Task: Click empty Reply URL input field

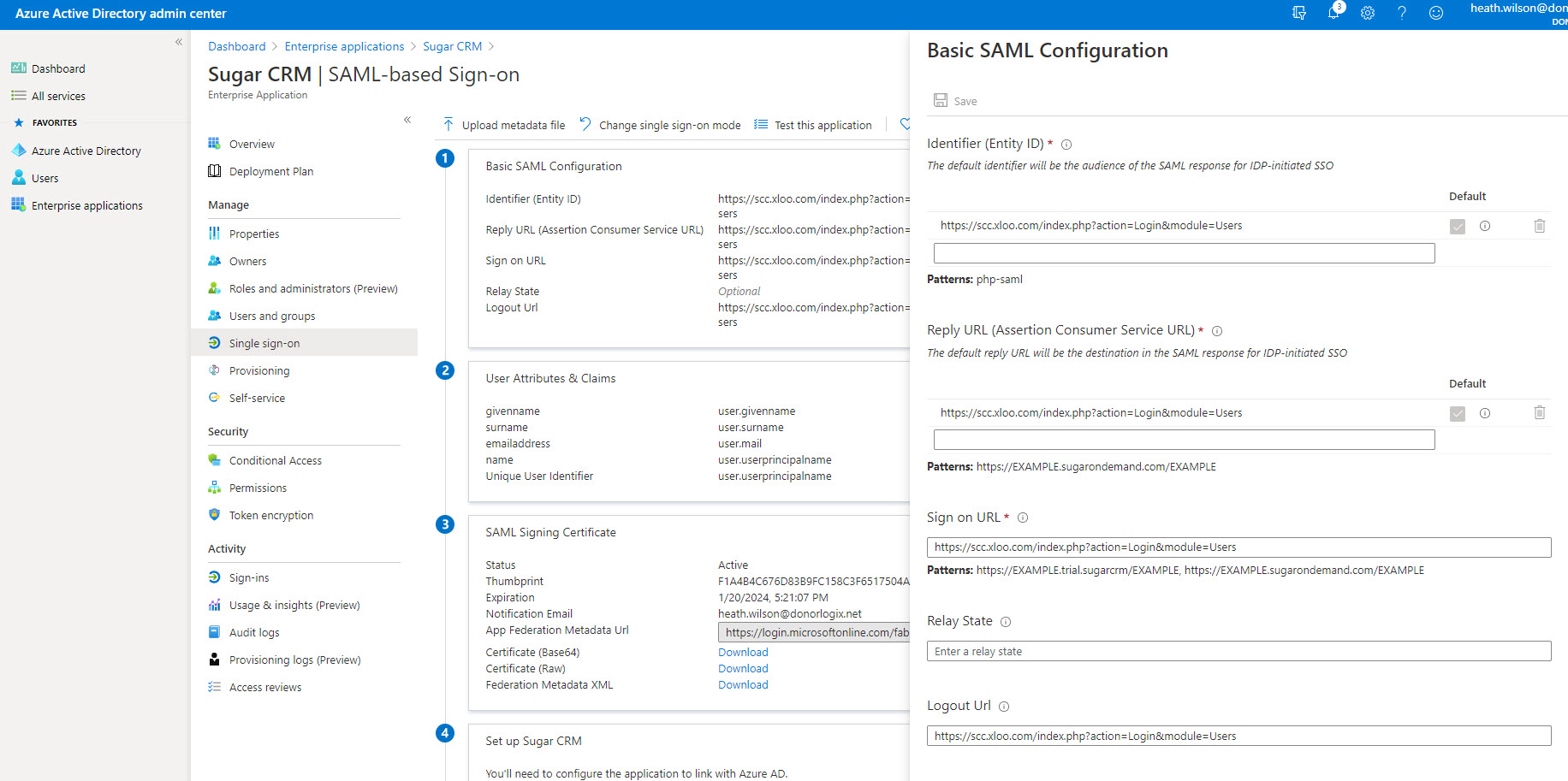Action: tap(1184, 440)
